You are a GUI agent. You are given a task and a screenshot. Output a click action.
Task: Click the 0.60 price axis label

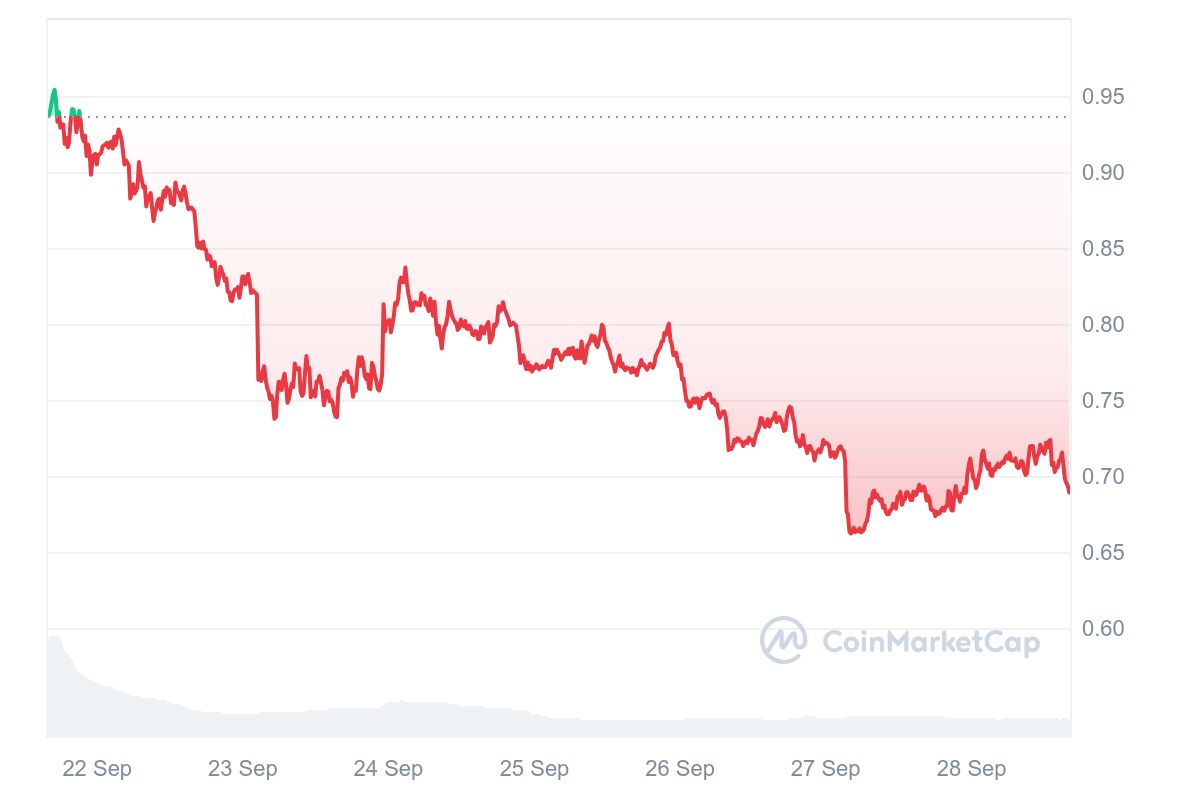(1104, 629)
